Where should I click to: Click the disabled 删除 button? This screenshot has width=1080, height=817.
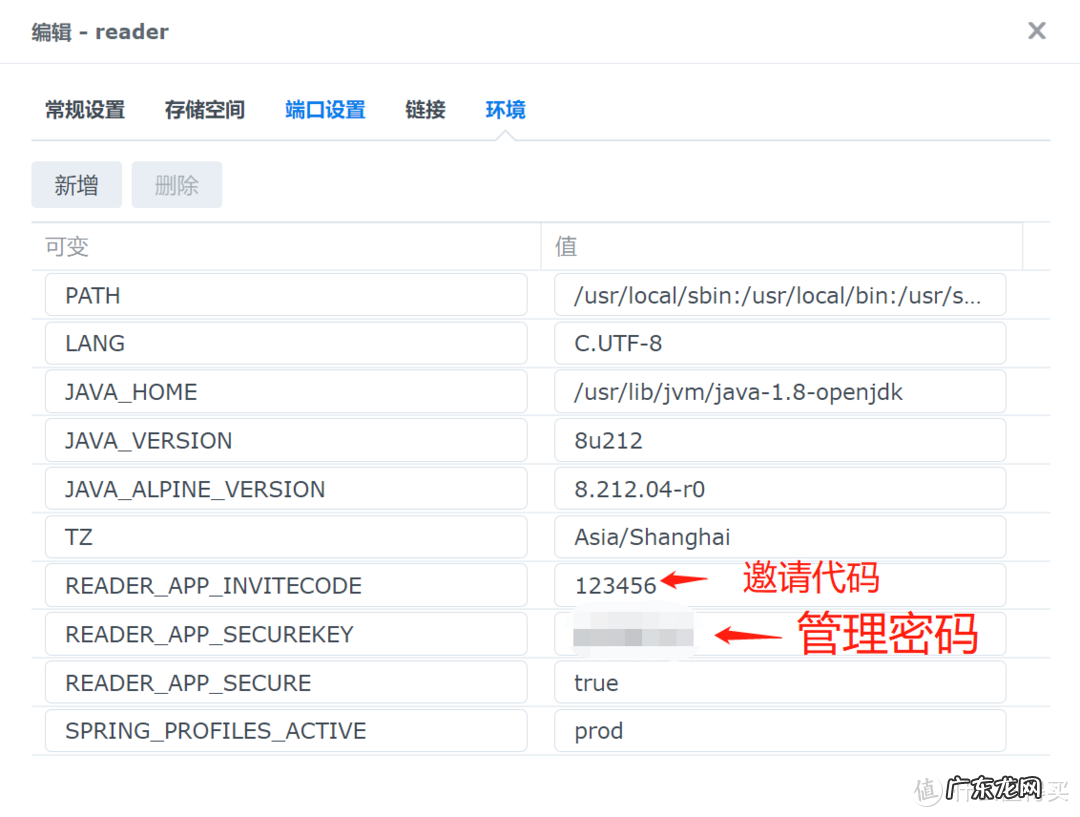[176, 184]
